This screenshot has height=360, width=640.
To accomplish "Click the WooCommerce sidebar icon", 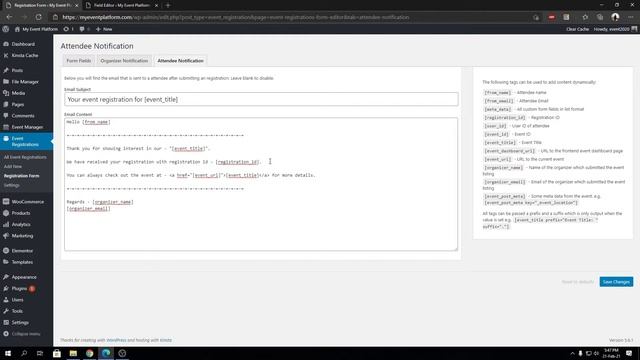I will 6,202.
